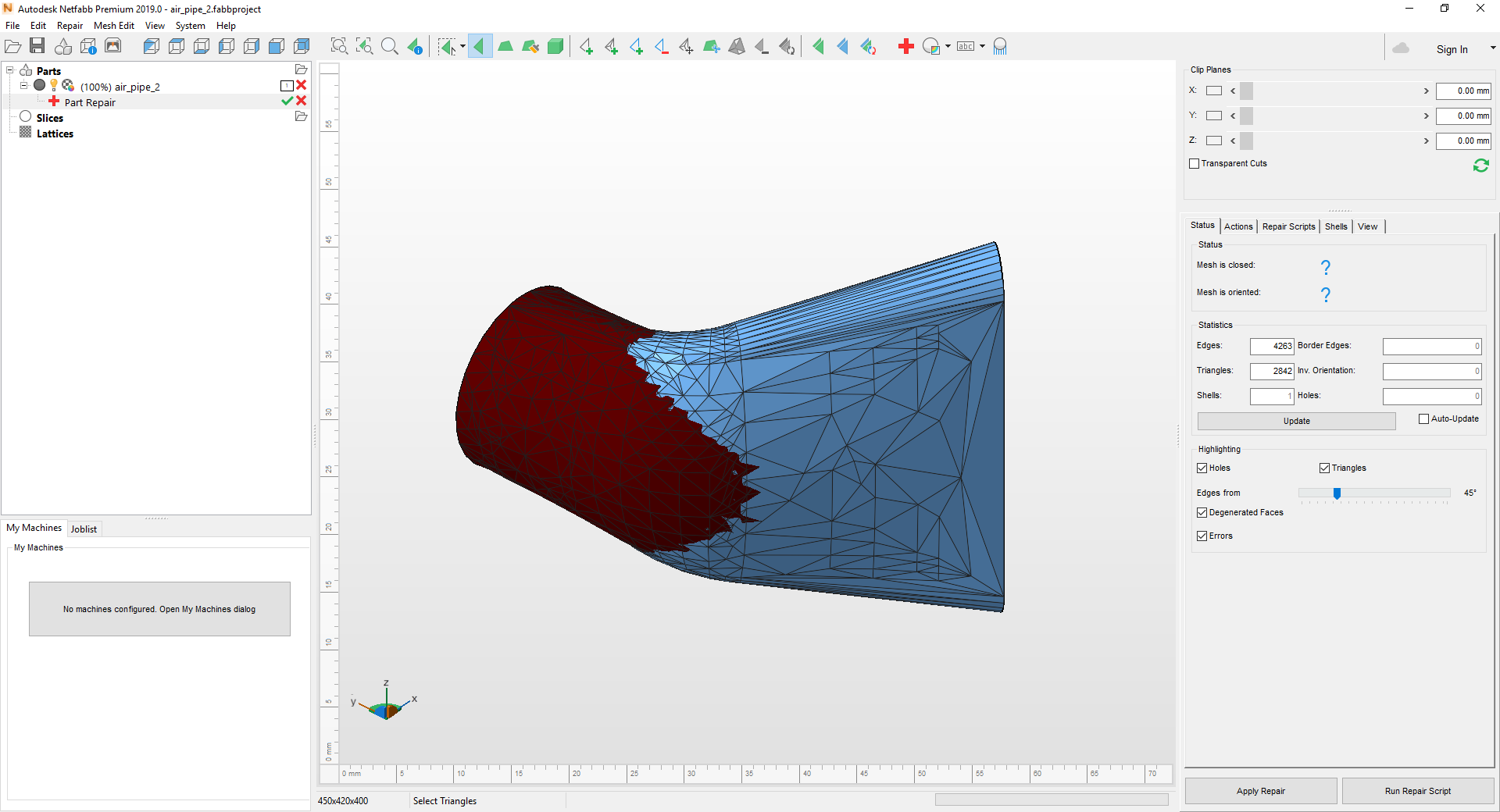Click the Update statistics button
This screenshot has height=812, width=1500.
pyautogui.click(x=1296, y=422)
